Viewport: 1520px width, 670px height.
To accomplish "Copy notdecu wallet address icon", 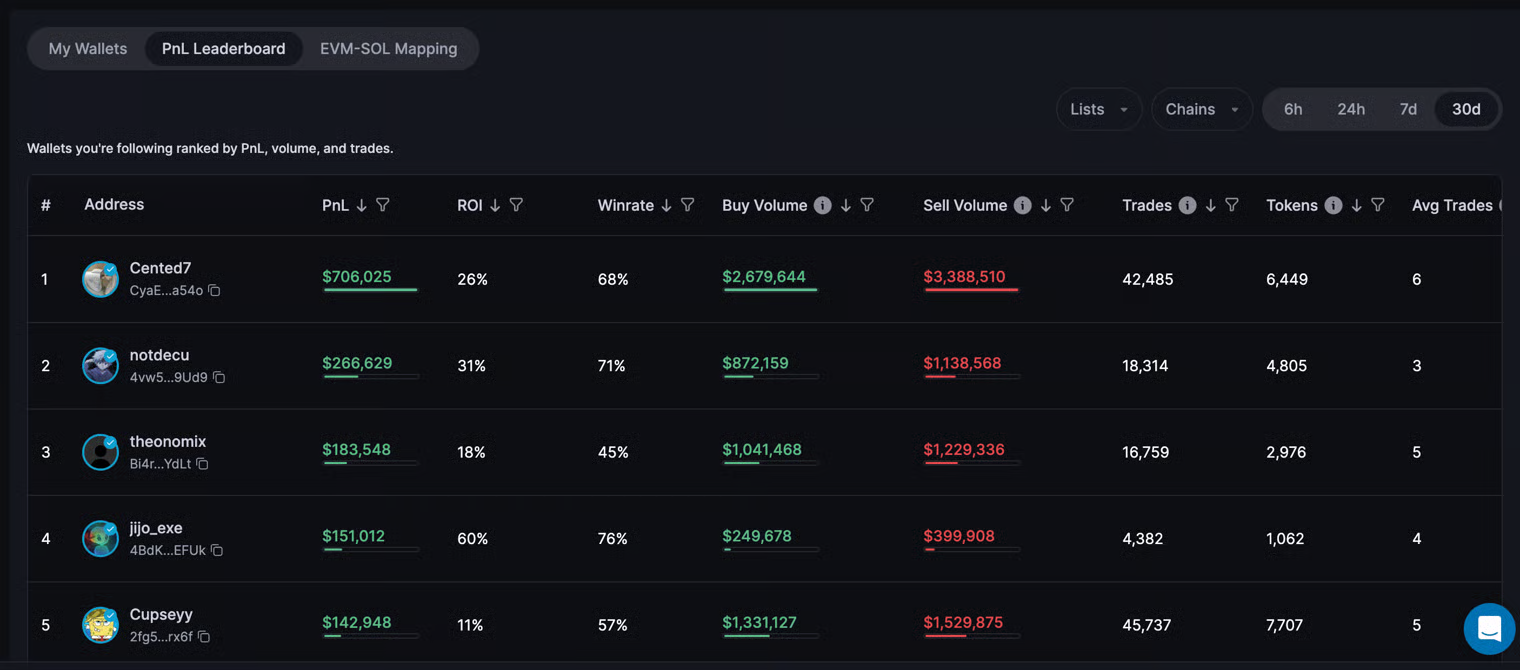I will click(219, 378).
